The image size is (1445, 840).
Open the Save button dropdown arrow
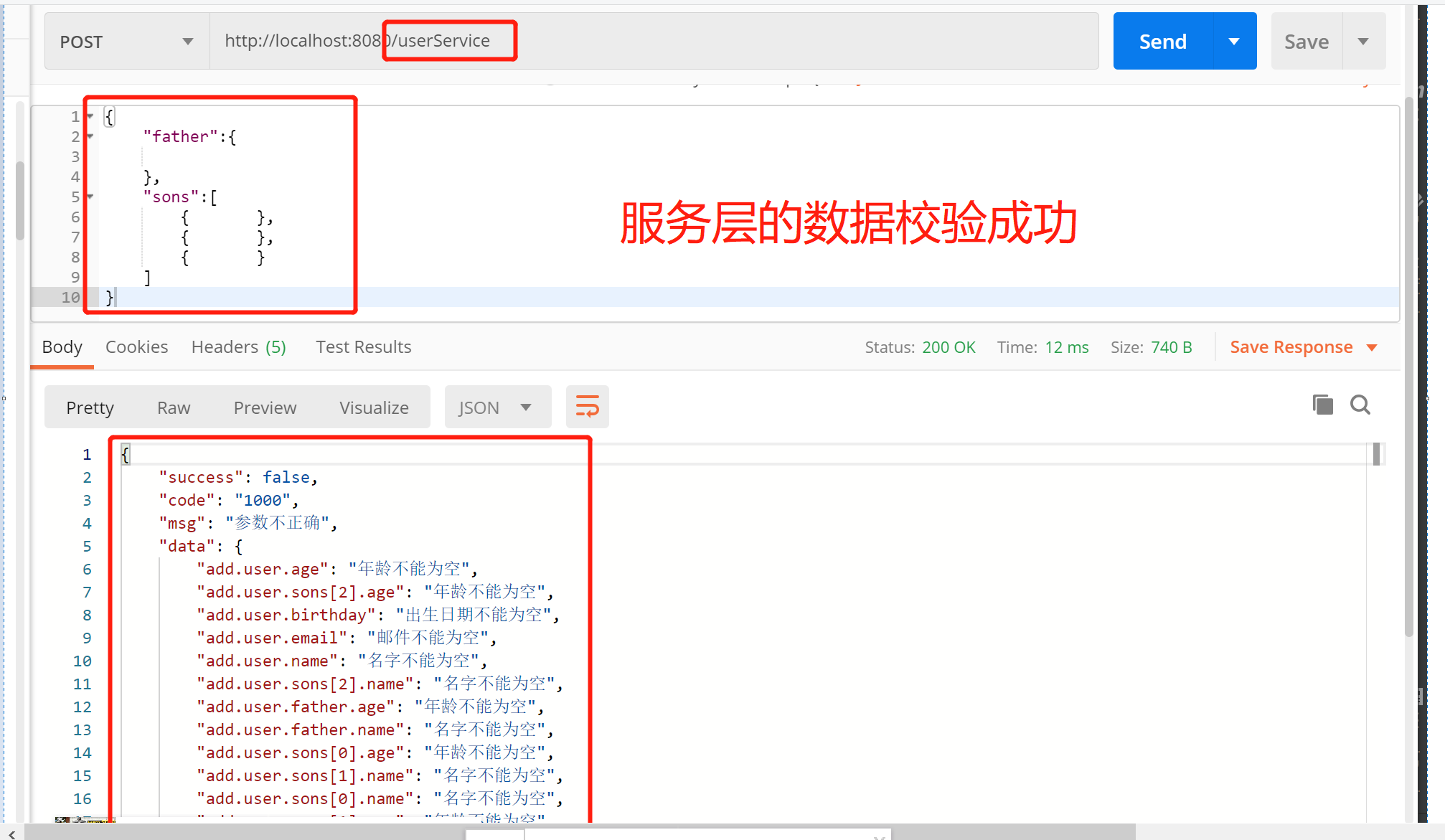click(x=1363, y=42)
